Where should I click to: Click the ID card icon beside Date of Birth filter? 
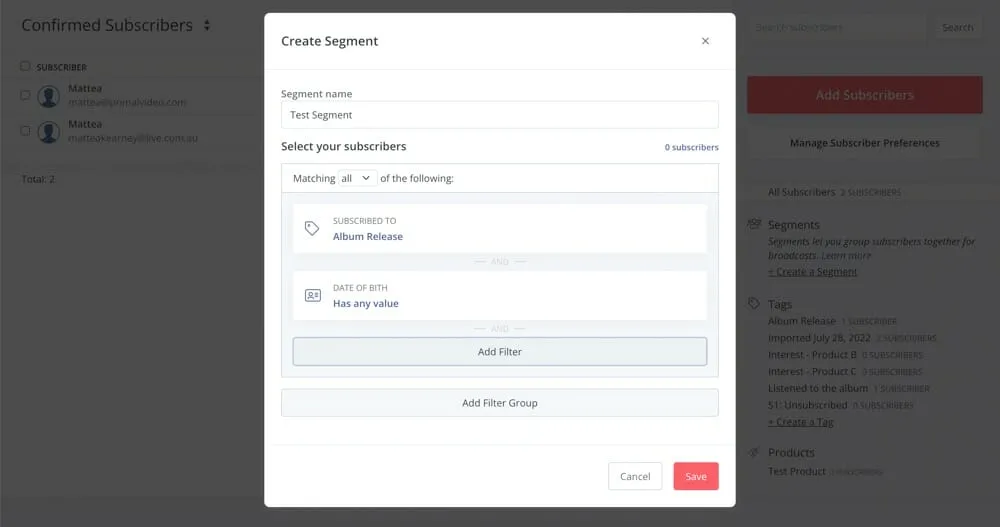312,295
